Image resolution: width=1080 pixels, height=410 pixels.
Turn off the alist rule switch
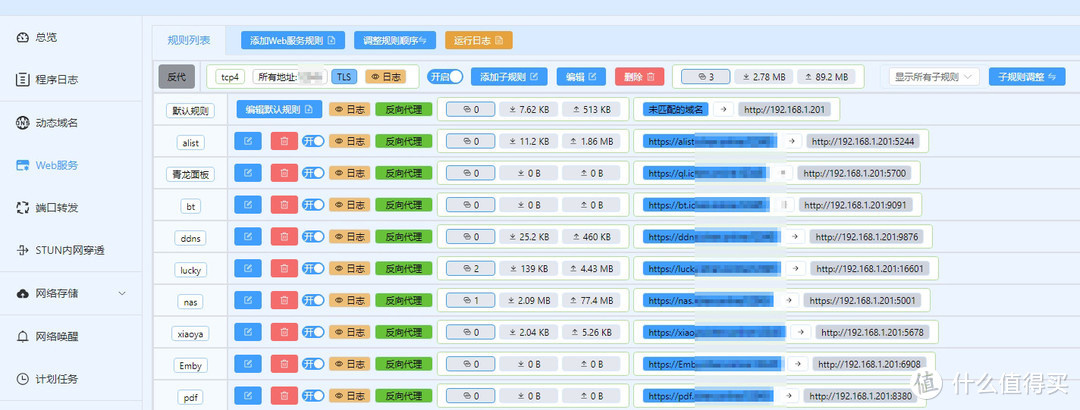(x=313, y=141)
